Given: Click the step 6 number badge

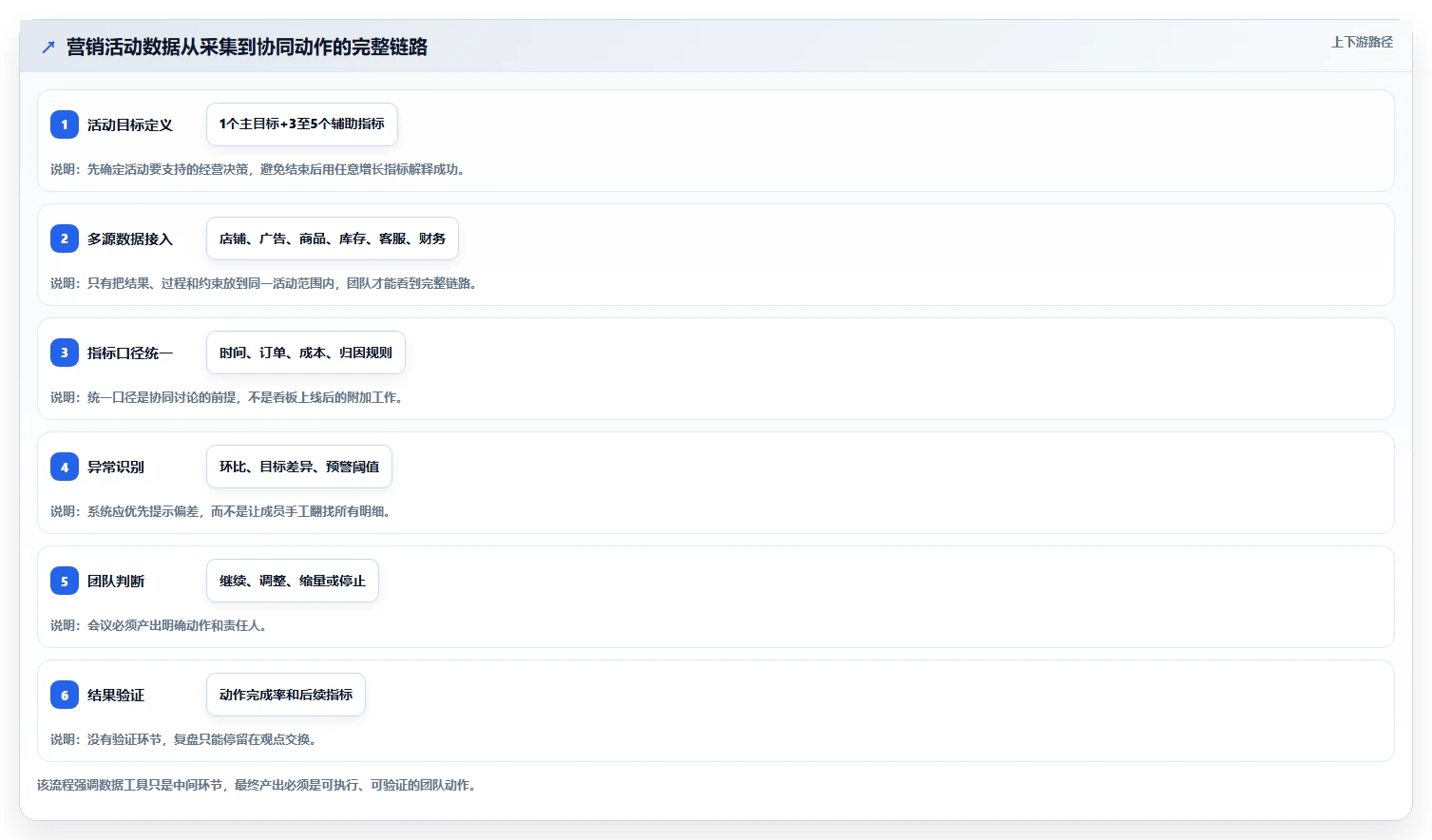Looking at the screenshot, I should tap(65, 695).
